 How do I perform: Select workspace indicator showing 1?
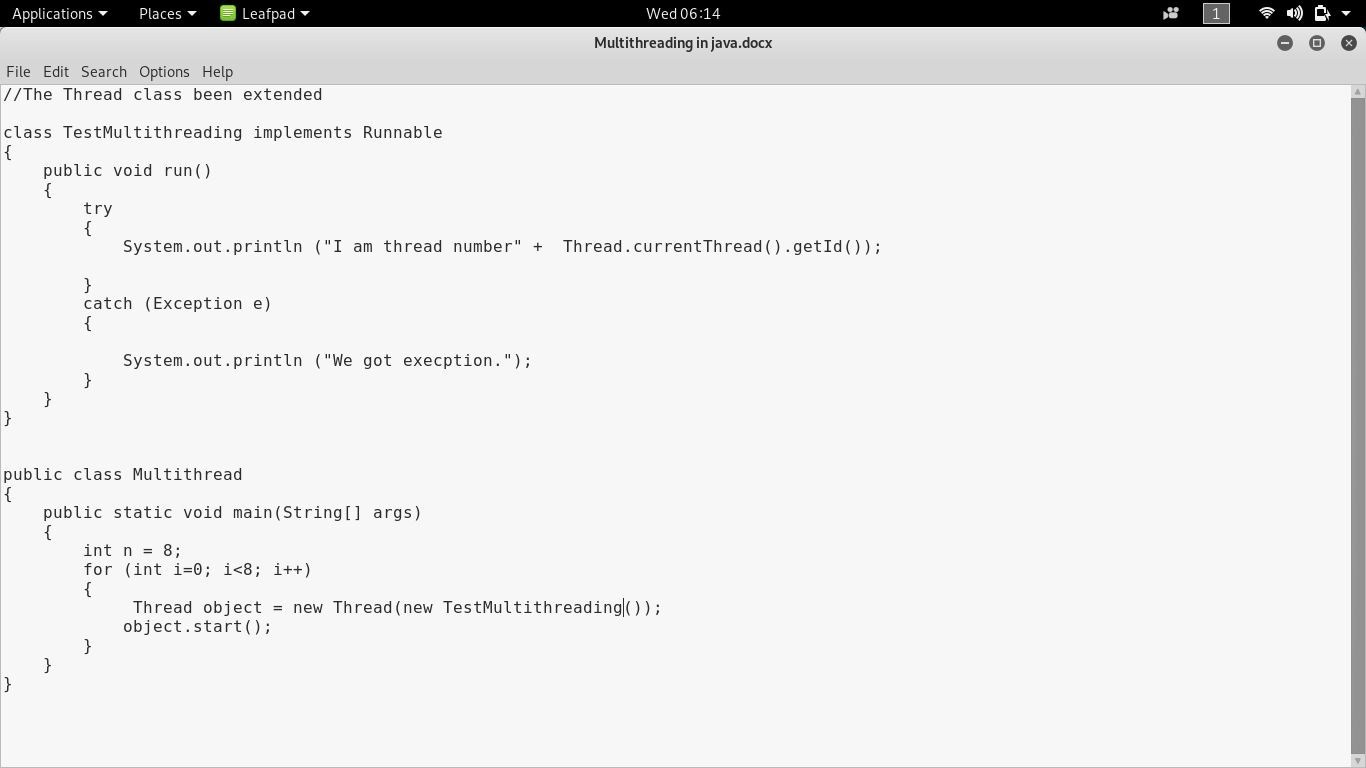[x=1214, y=13]
